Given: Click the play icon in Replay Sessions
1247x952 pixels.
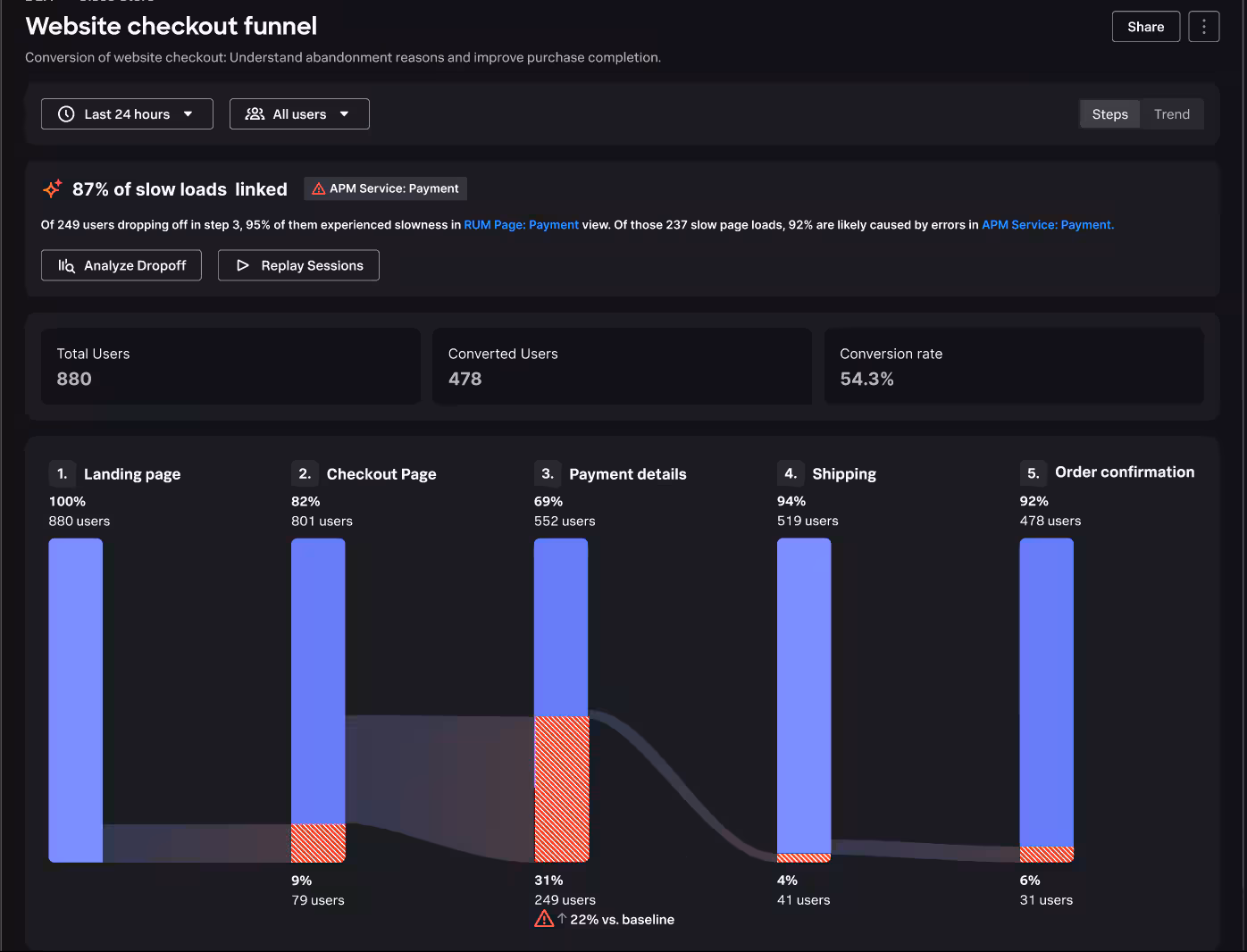Looking at the screenshot, I should [x=242, y=265].
